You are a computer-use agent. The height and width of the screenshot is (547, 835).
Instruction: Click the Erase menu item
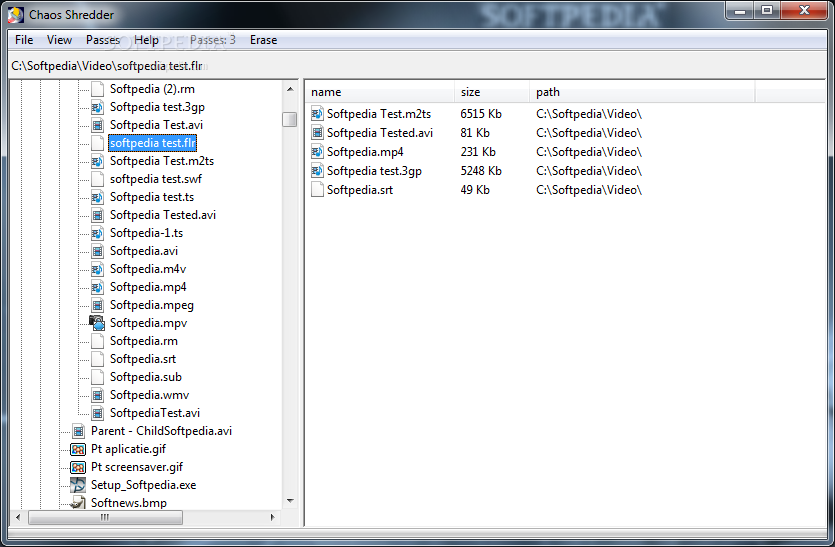(264, 40)
